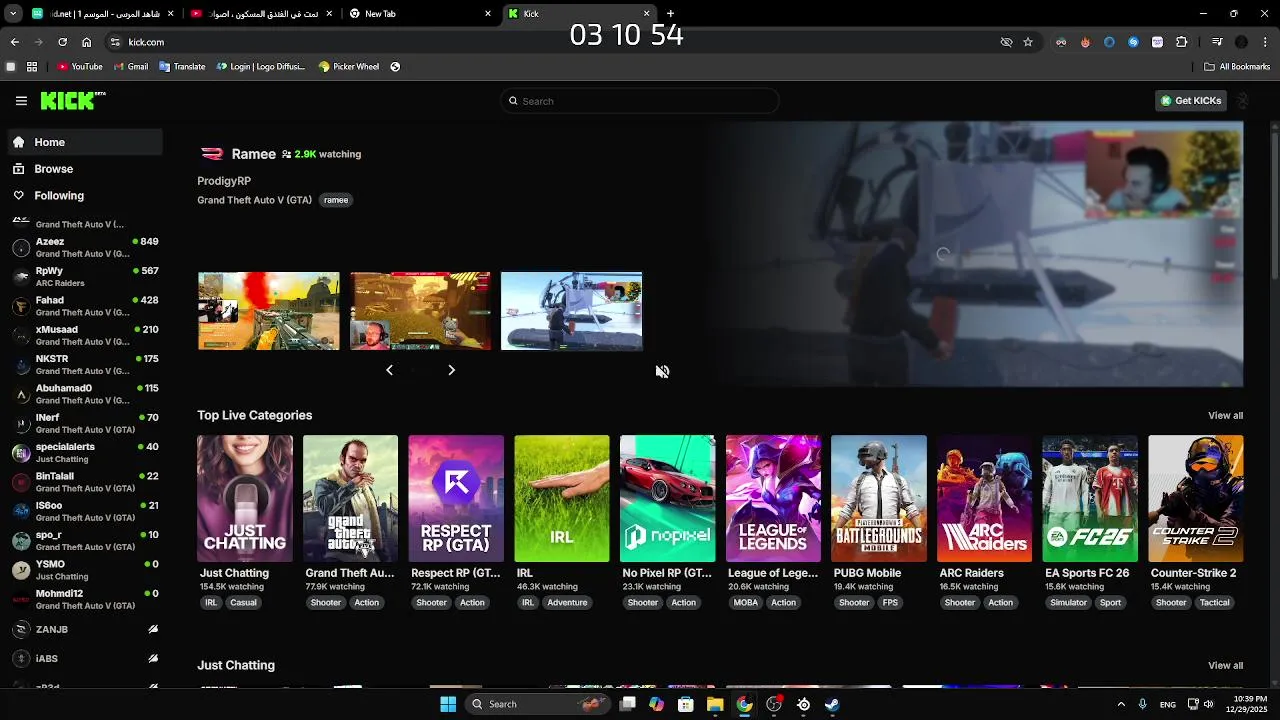Open the tab search dropdown arrow
Image resolution: width=1280 pixels, height=720 pixels.
[14, 14]
